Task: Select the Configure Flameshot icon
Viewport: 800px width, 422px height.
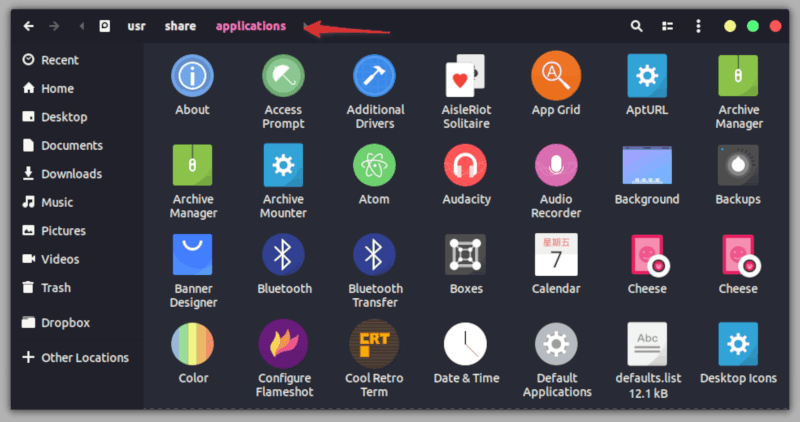Action: (285, 344)
